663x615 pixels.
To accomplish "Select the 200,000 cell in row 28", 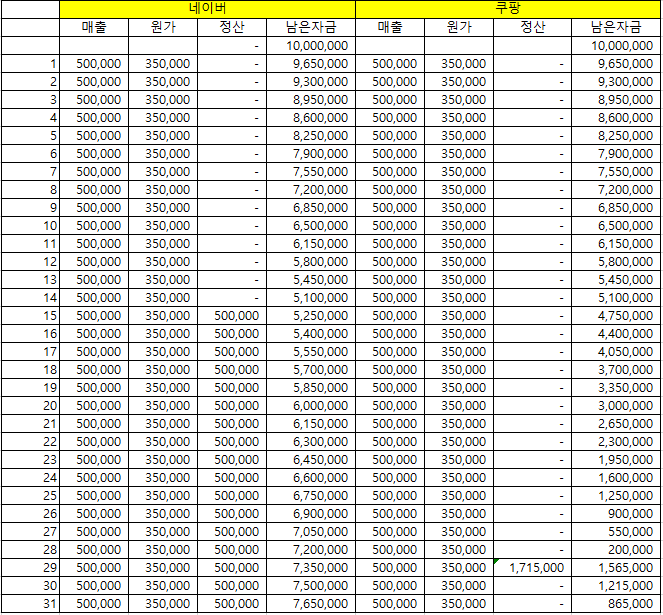I will (x=616, y=550).
